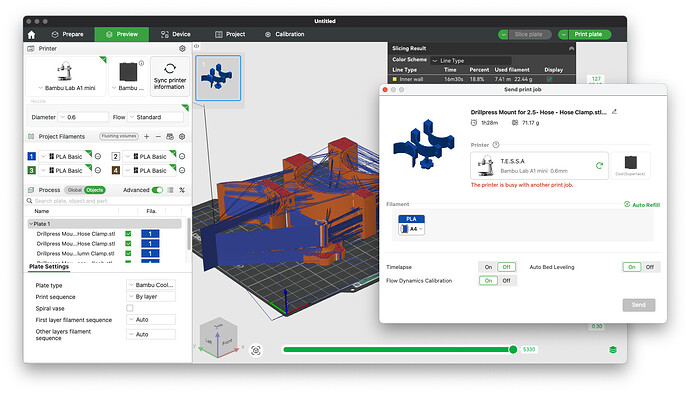Expand the nozzle Diameter dropdown

click(83, 117)
